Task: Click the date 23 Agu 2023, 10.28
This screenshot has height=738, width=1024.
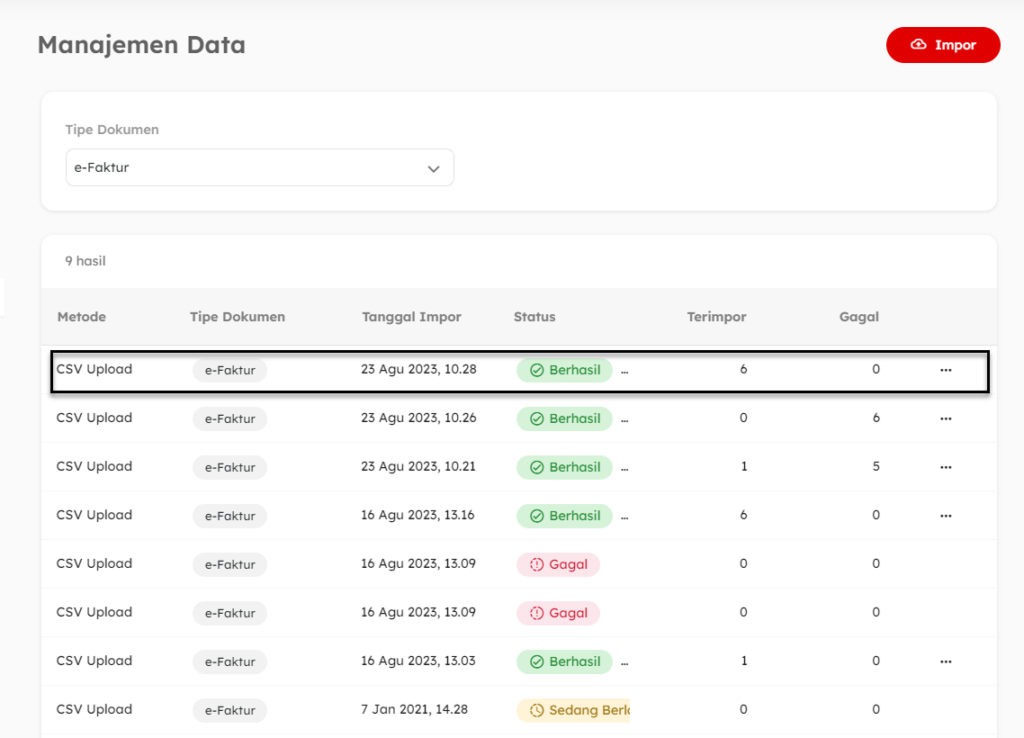Action: 419,369
